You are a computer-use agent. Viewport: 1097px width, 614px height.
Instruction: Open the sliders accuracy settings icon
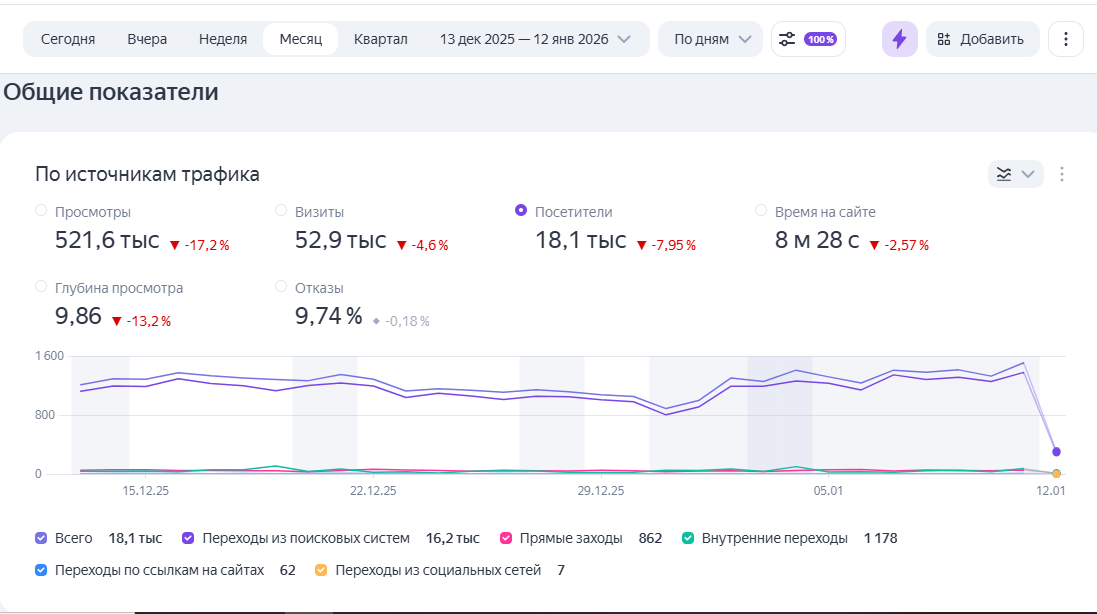point(787,39)
